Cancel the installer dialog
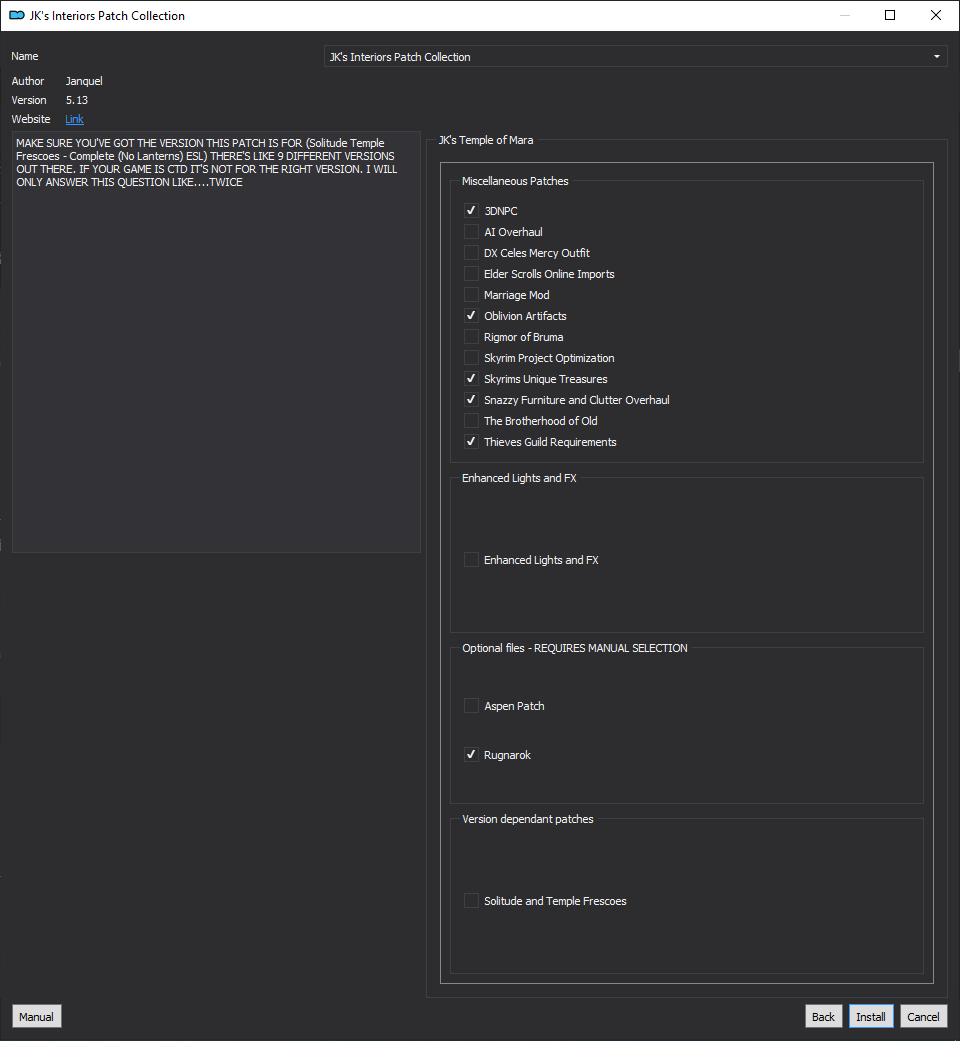 pyautogui.click(x=923, y=1016)
